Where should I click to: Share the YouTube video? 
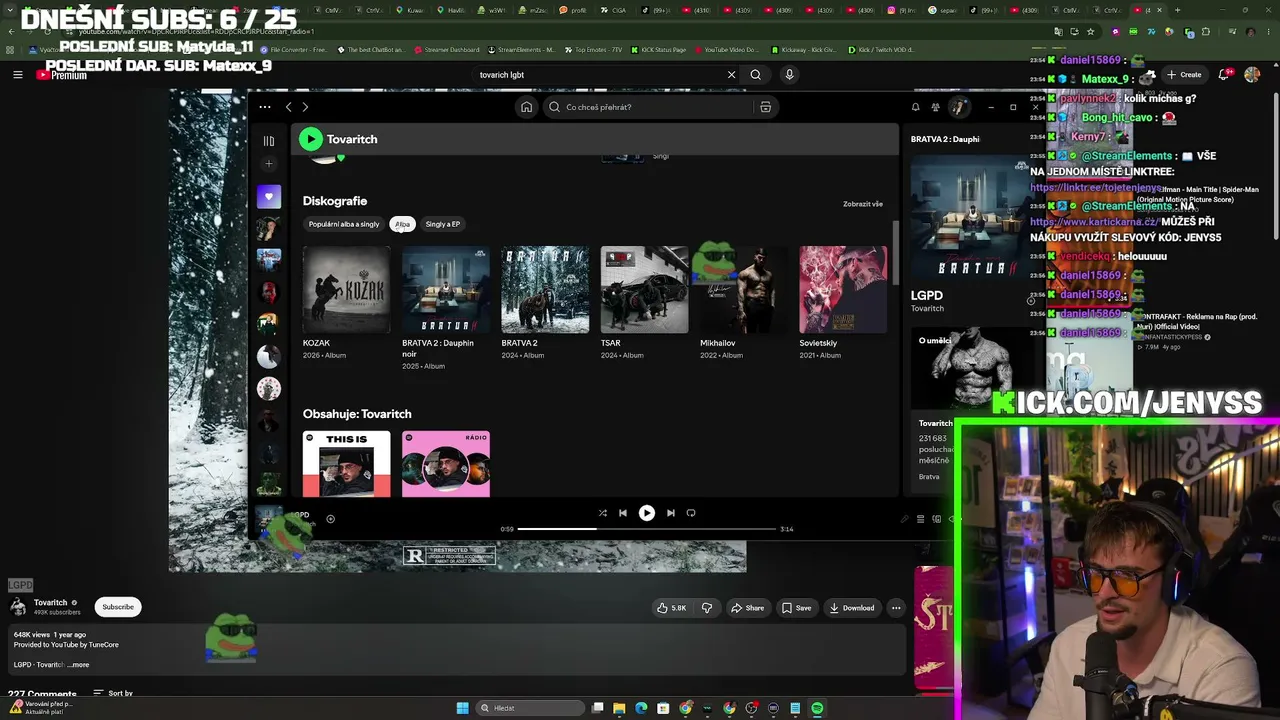[x=747, y=608]
